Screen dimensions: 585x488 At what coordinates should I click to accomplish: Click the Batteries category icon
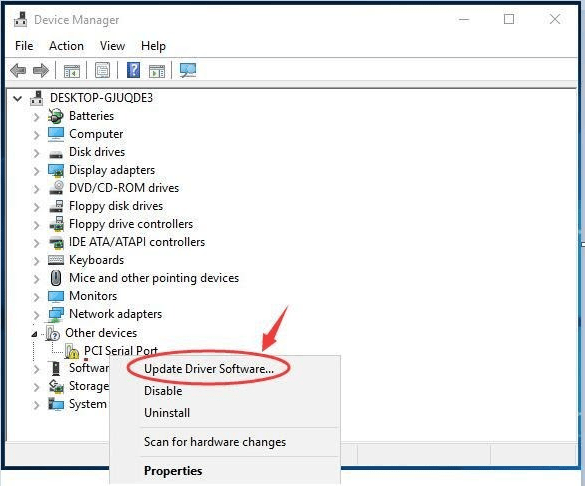(56, 116)
